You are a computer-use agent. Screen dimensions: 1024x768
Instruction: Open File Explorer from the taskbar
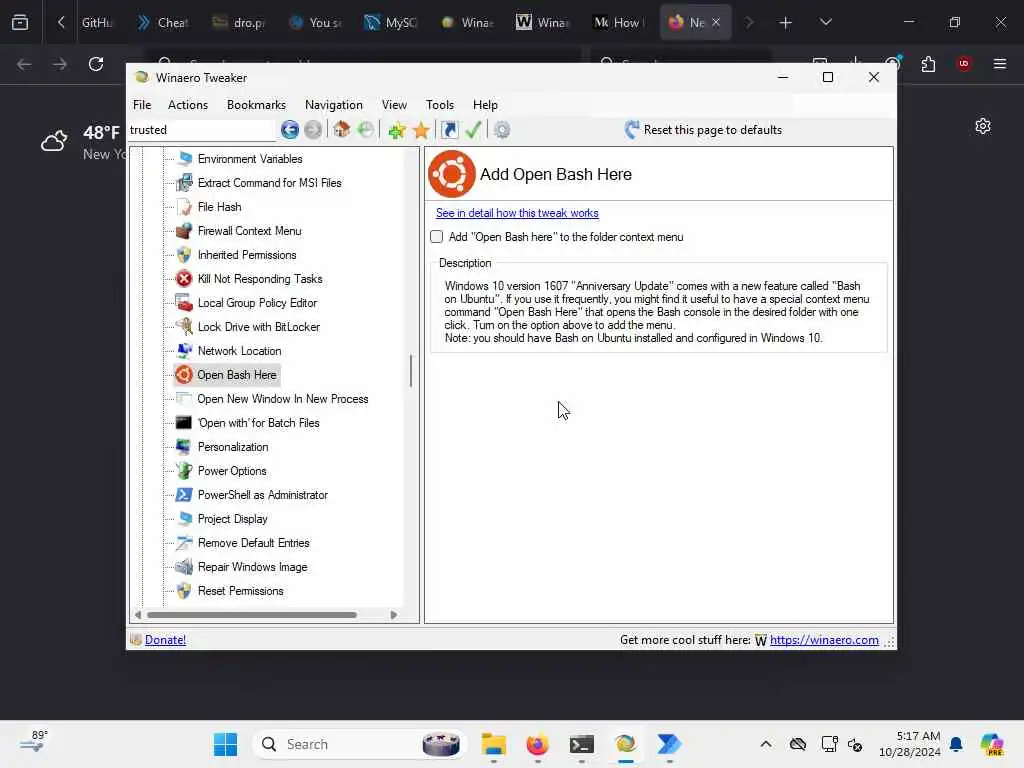click(494, 744)
